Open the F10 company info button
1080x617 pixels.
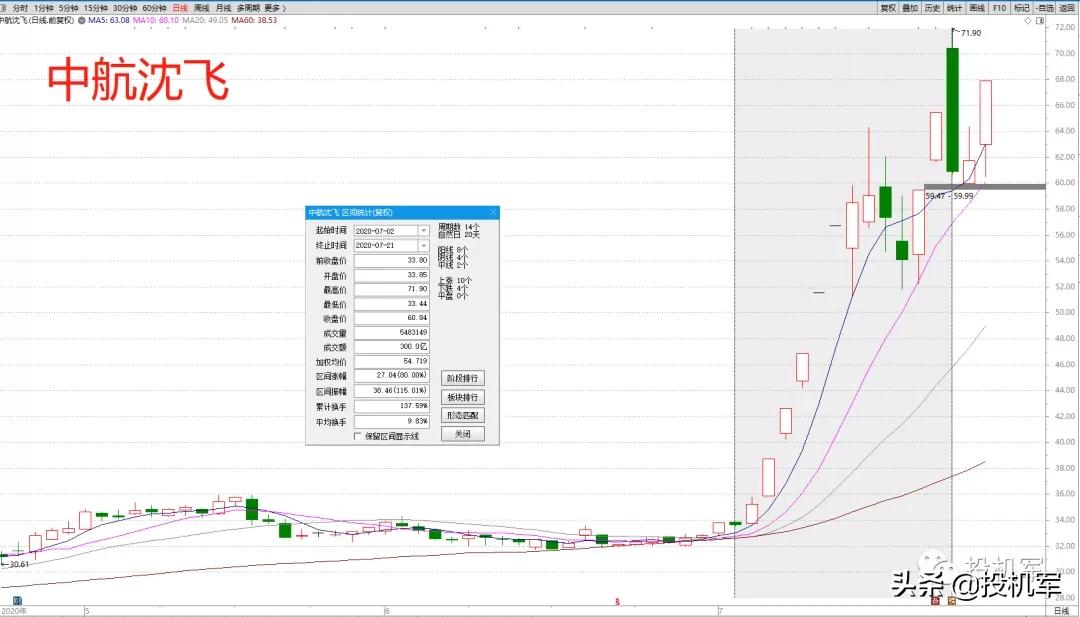pyautogui.click(x=999, y=8)
